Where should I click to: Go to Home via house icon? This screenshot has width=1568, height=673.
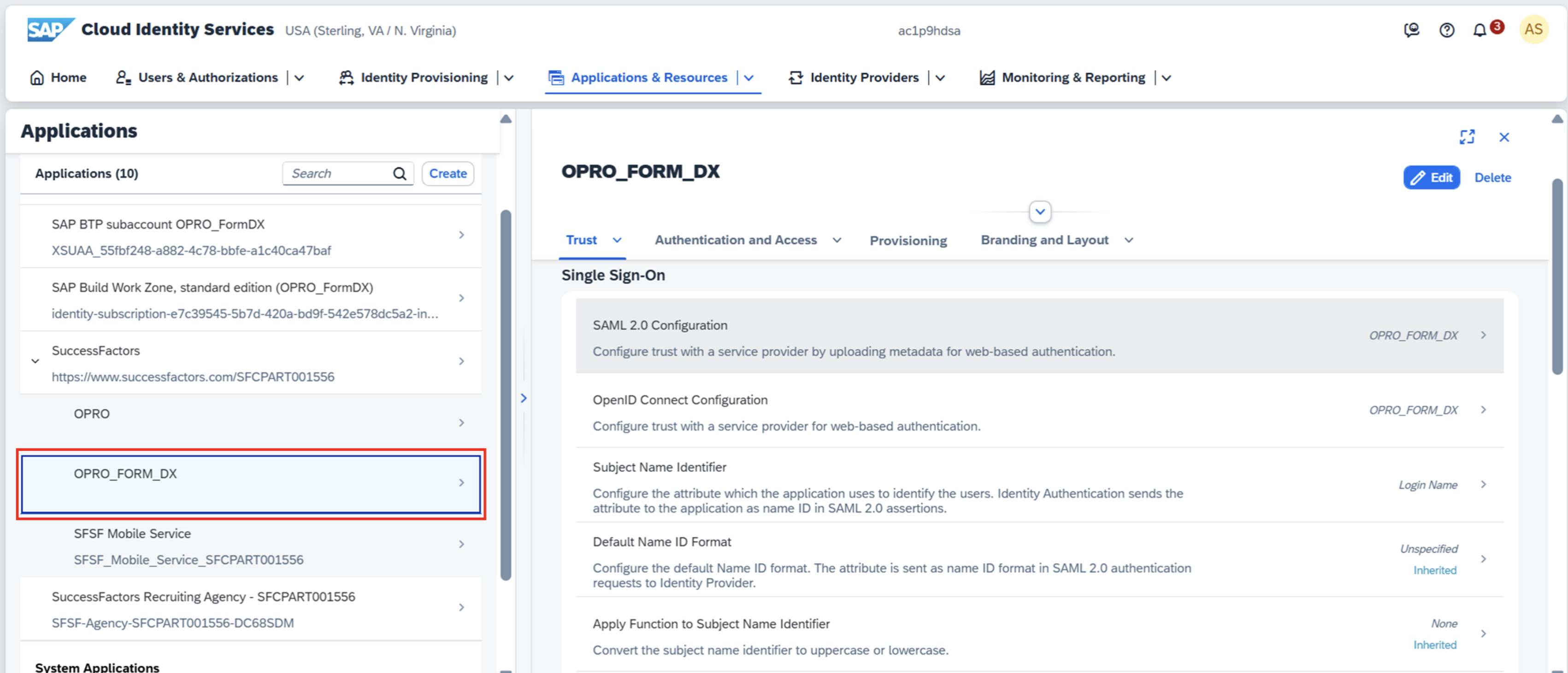[x=37, y=78]
